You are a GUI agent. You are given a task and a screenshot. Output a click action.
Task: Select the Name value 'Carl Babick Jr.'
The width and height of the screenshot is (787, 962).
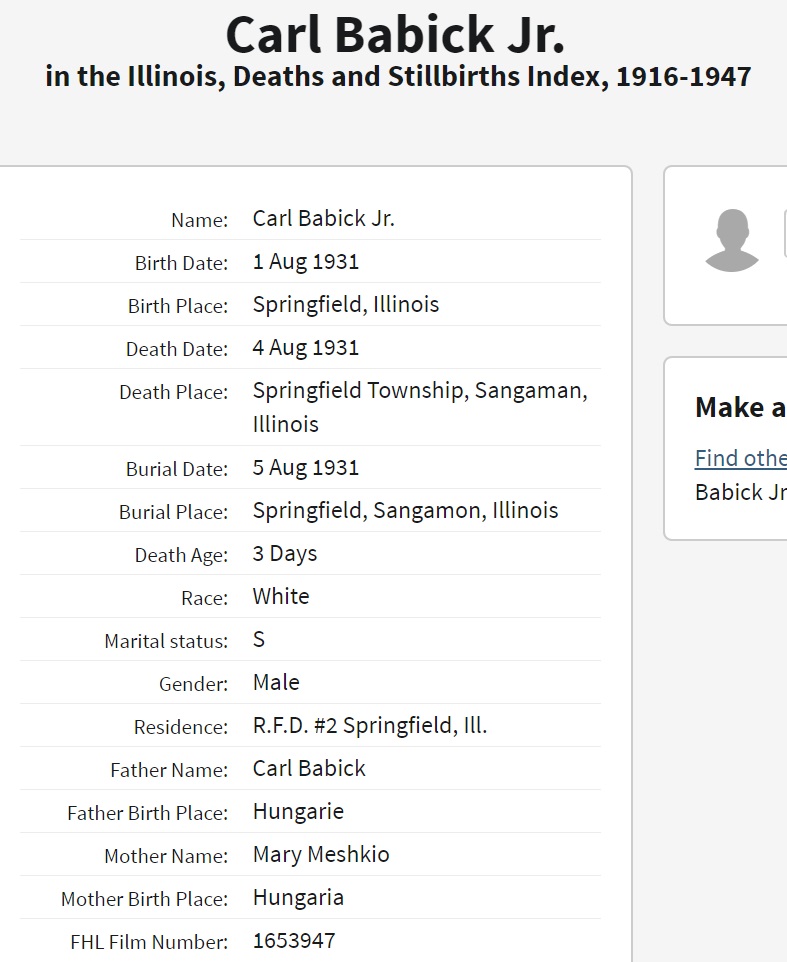[x=323, y=219]
